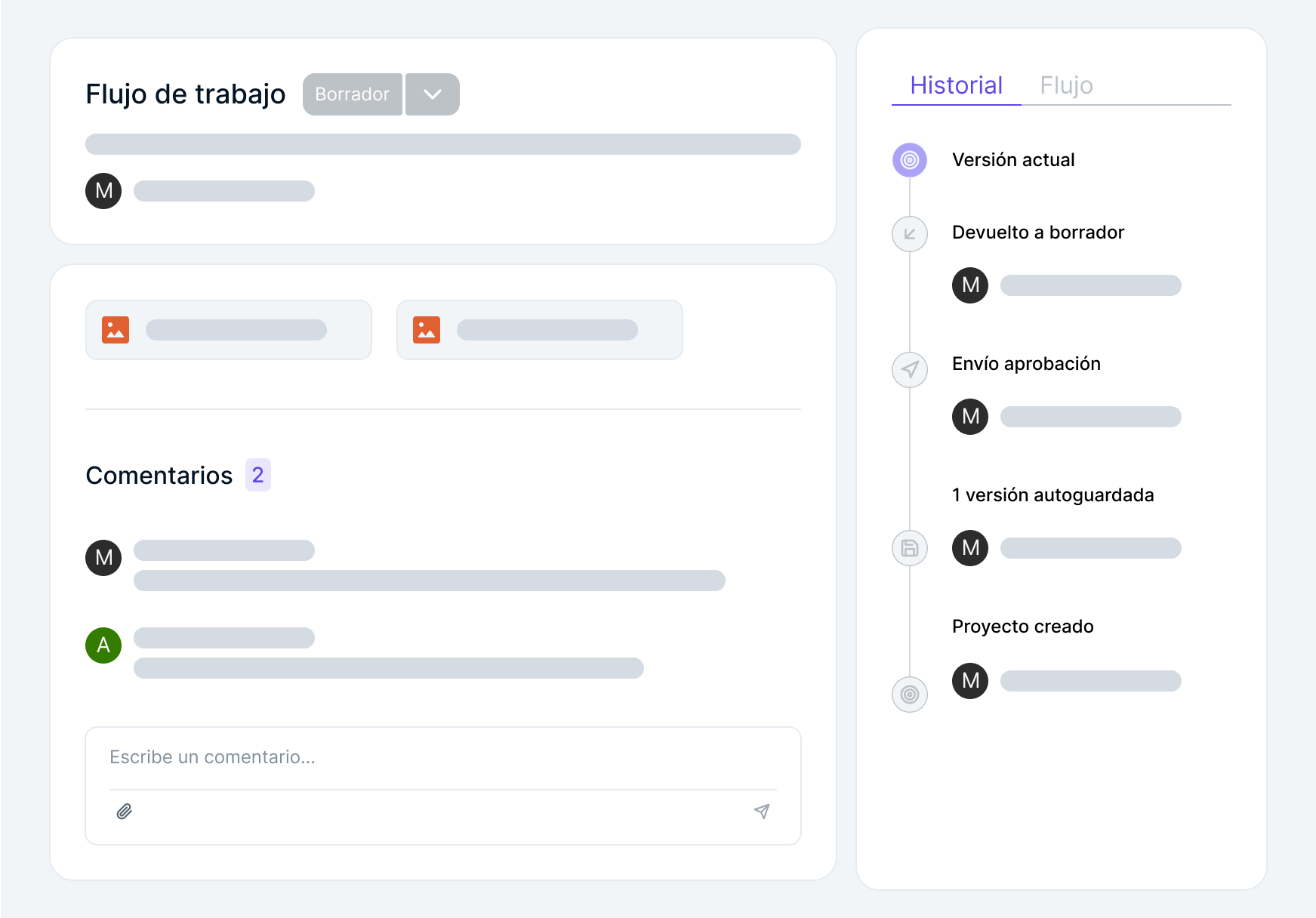
Task: Switch to the Flujo tab
Action: tap(1066, 85)
